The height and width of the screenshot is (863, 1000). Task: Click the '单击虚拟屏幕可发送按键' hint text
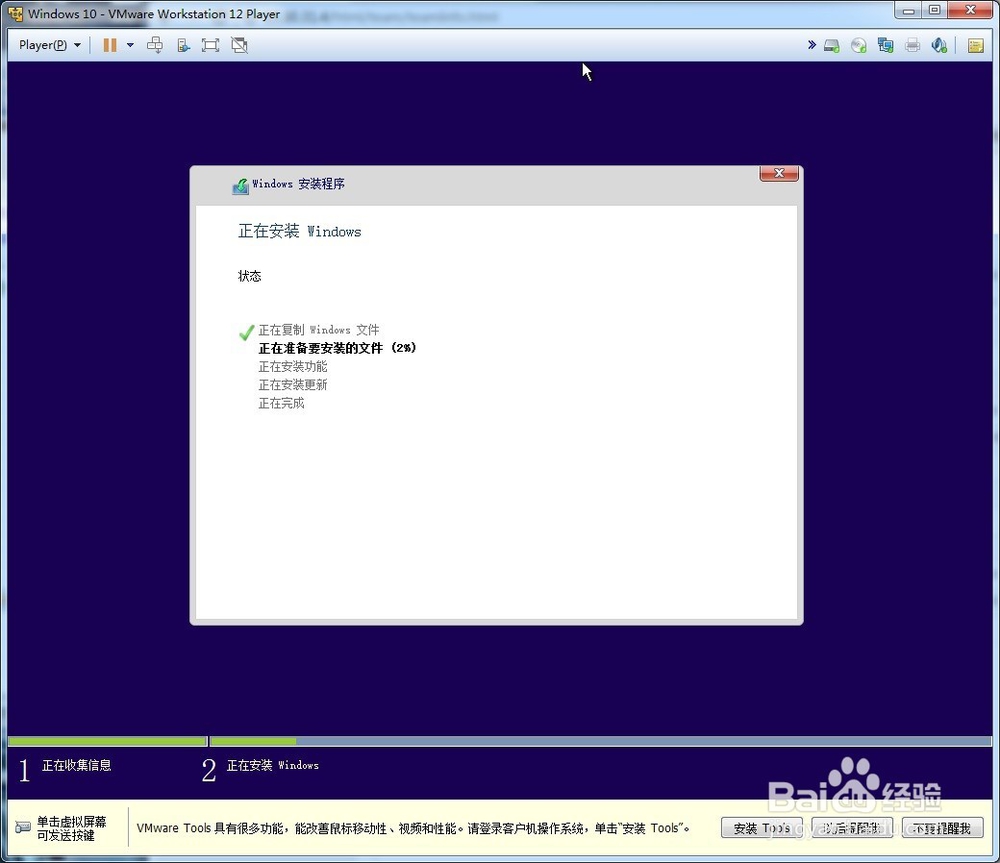tap(71, 829)
